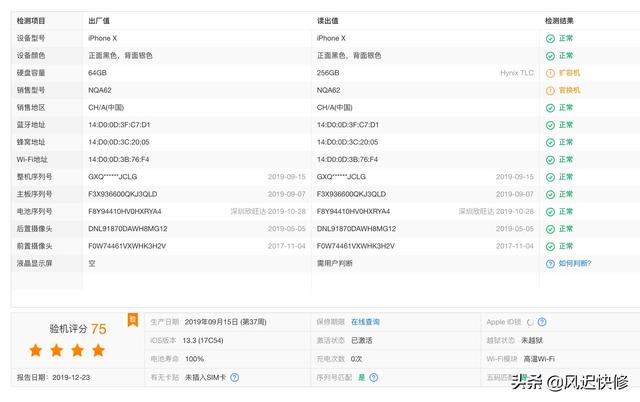Click the 未越狱 jailbreak status
This screenshot has width=640, height=402.
(532, 340)
